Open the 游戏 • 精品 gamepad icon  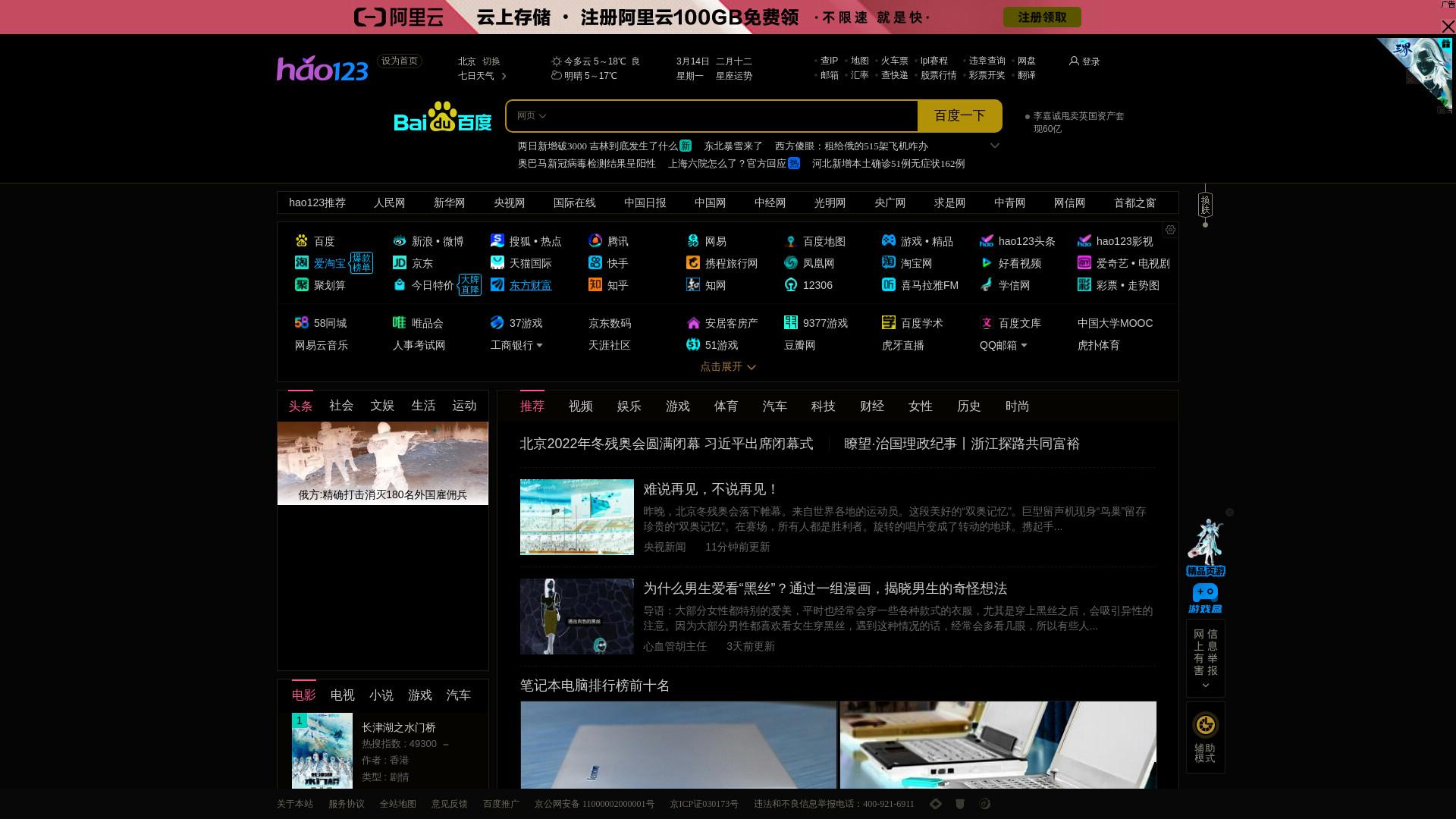[x=889, y=241]
